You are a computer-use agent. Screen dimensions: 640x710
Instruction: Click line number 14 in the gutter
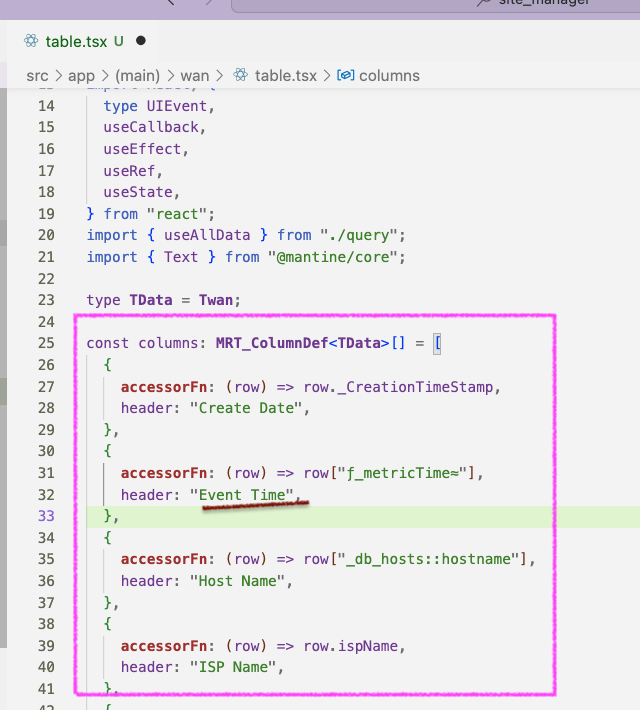(46, 106)
